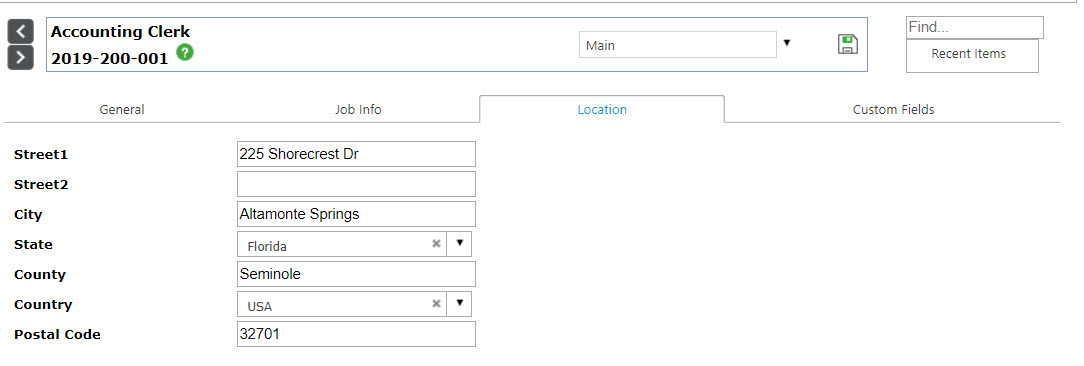
Task: Switch to the Job Info tab
Action: point(358,109)
